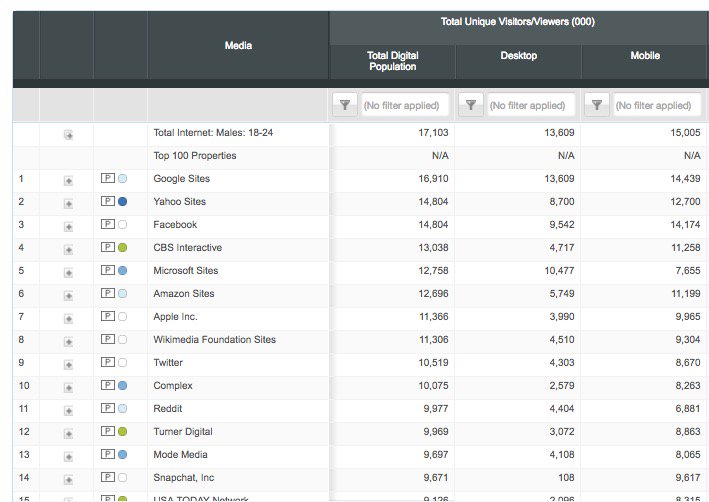Click the P property icon for CBS Interactive

coord(108,247)
